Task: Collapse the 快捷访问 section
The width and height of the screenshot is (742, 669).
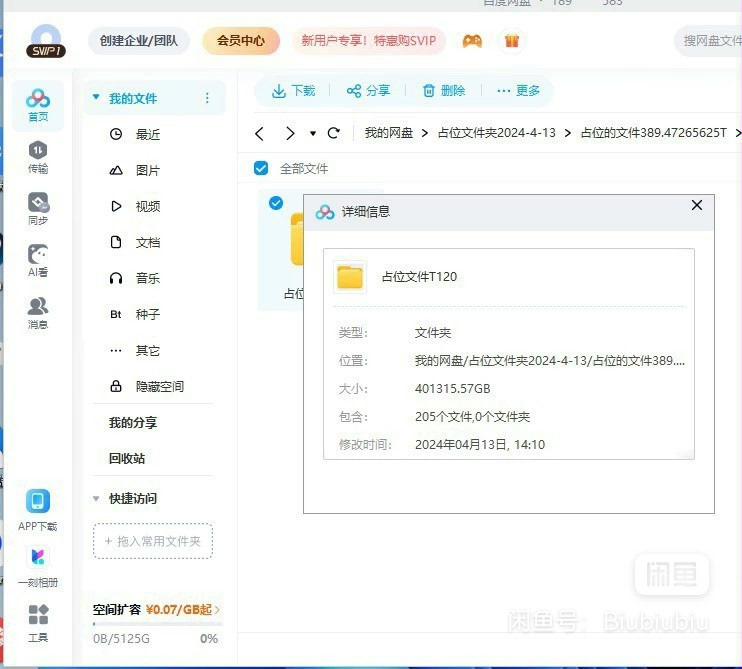Action: pos(96,498)
